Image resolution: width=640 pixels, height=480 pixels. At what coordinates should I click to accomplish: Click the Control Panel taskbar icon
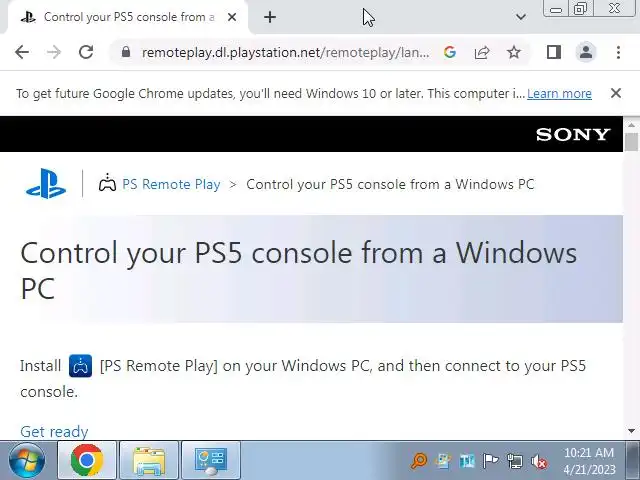(x=211, y=460)
